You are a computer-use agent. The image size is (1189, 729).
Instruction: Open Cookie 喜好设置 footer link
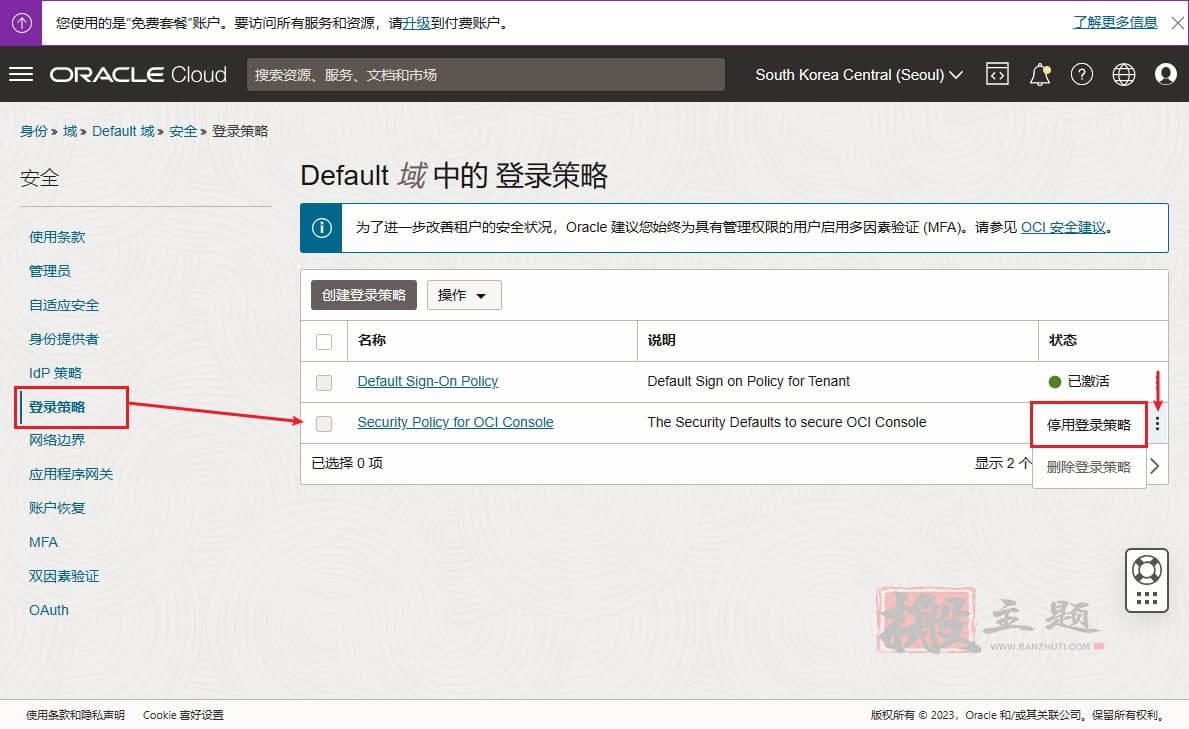pos(184,715)
